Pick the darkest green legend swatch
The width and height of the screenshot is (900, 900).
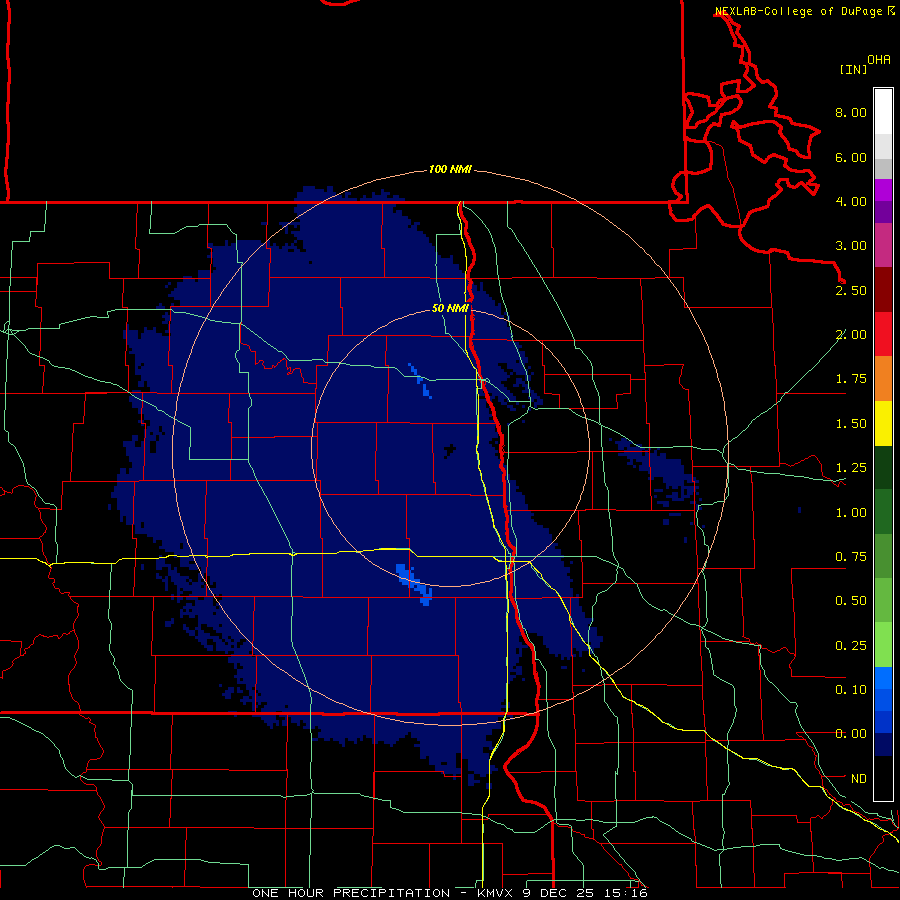coord(883,468)
